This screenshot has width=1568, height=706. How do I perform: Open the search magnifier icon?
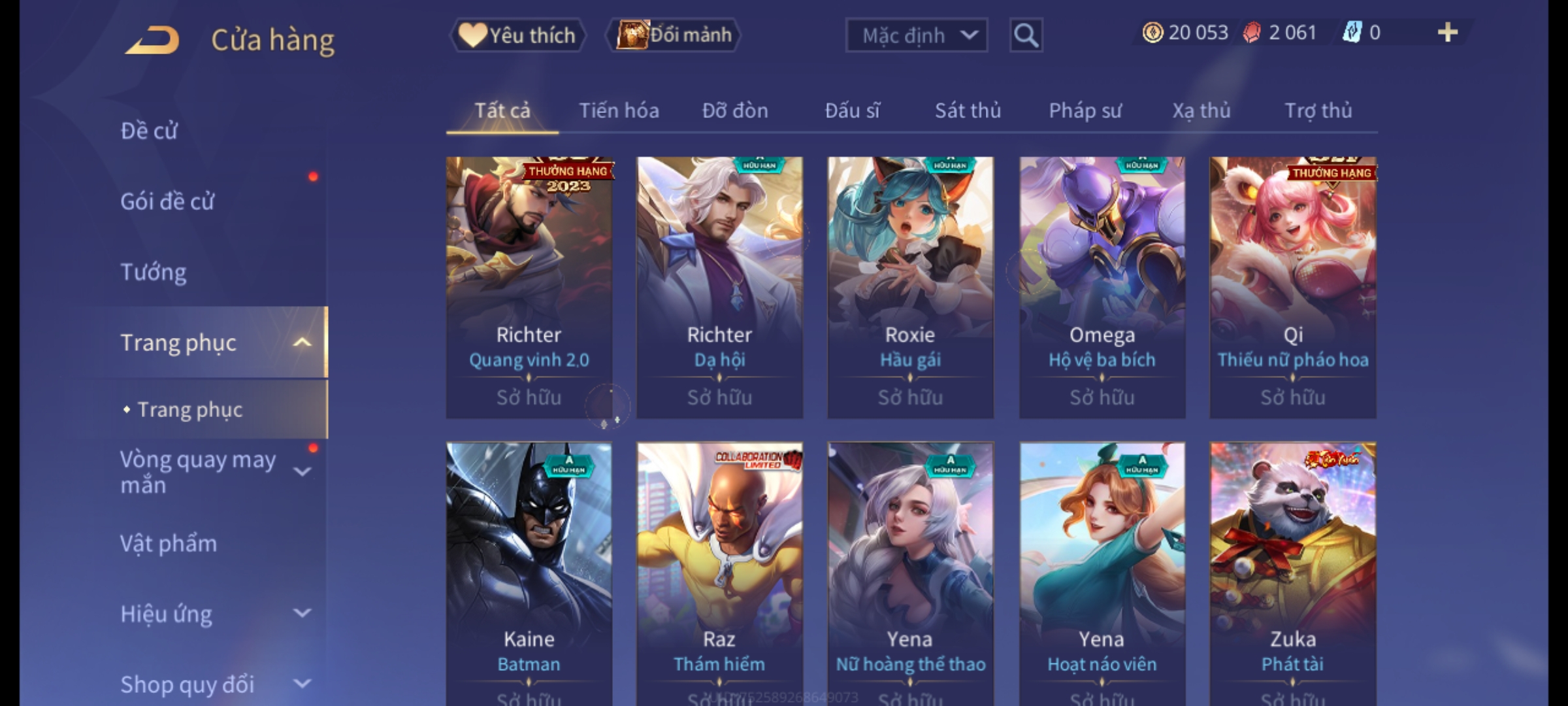click(x=1026, y=35)
